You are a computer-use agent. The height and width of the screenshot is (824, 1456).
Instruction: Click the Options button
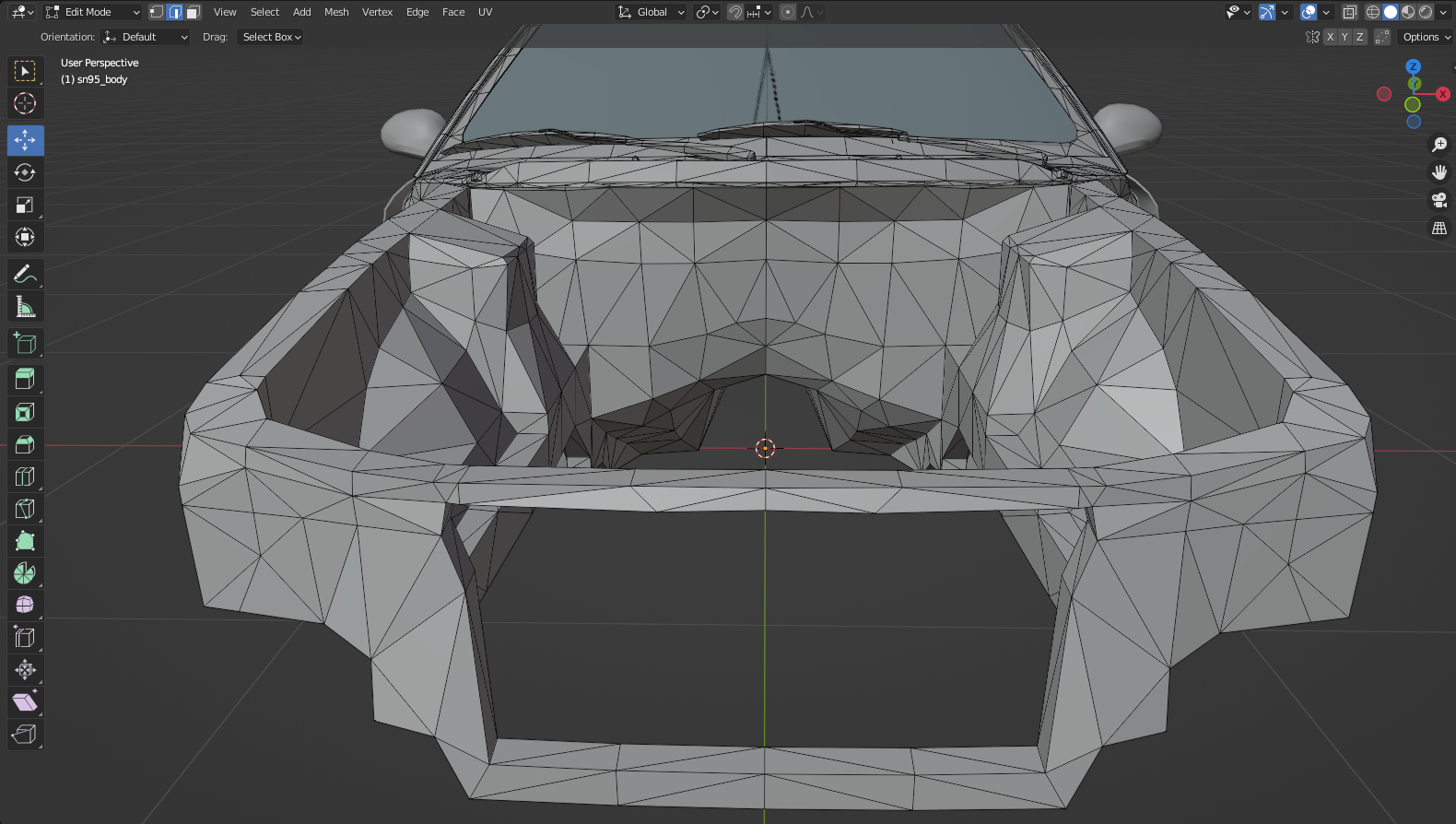(1426, 37)
